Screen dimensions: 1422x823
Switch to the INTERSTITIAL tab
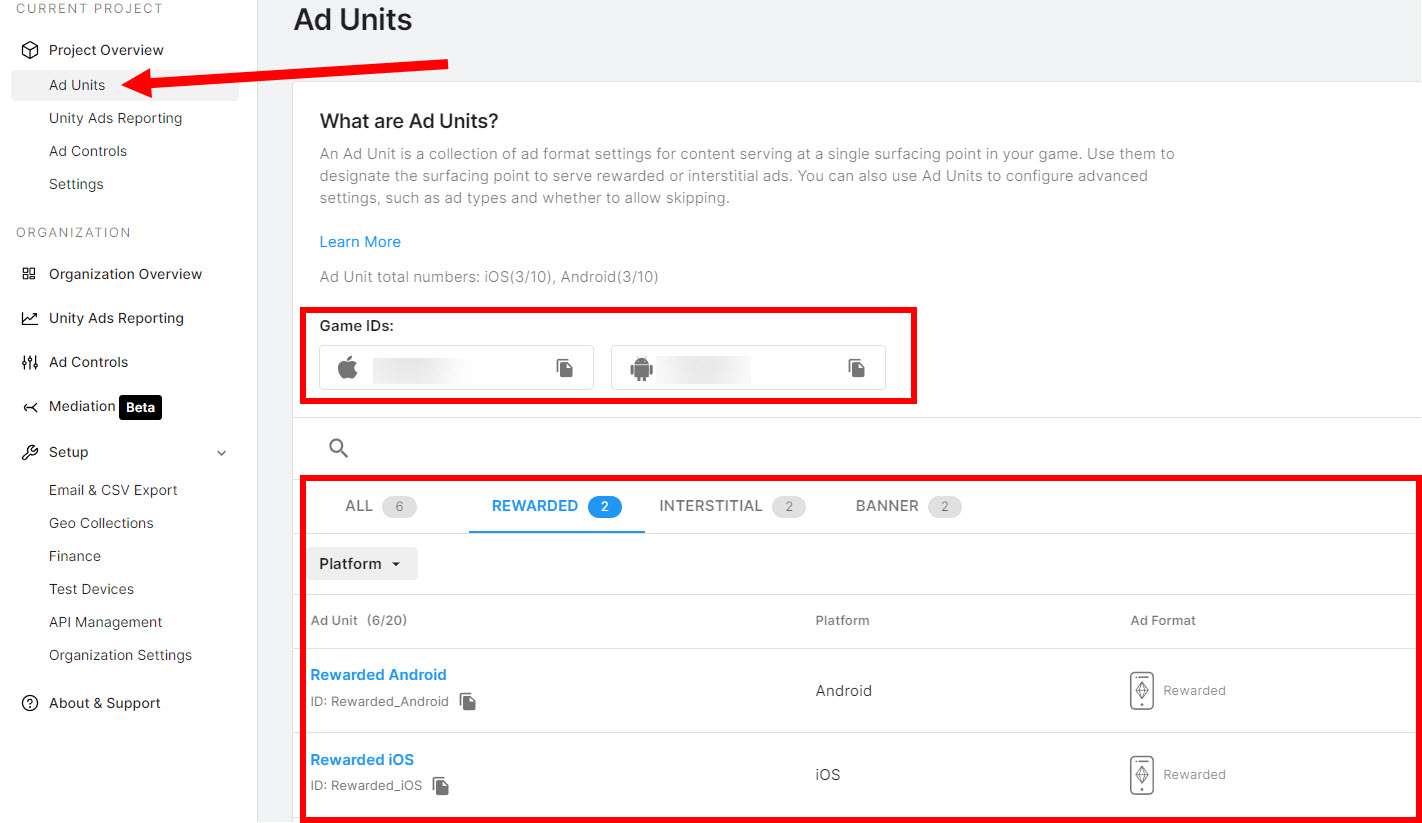[x=732, y=506]
